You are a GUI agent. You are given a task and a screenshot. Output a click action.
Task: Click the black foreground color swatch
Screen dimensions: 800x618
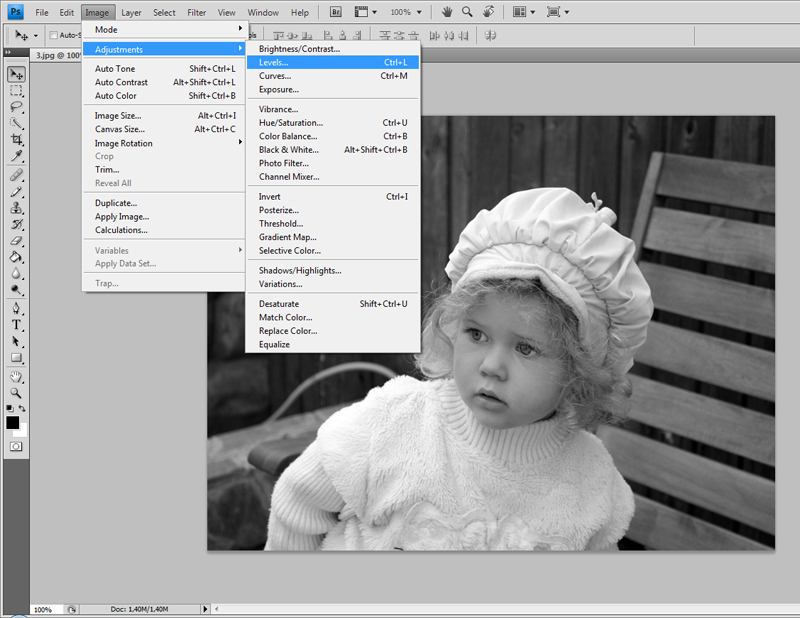click(x=13, y=422)
